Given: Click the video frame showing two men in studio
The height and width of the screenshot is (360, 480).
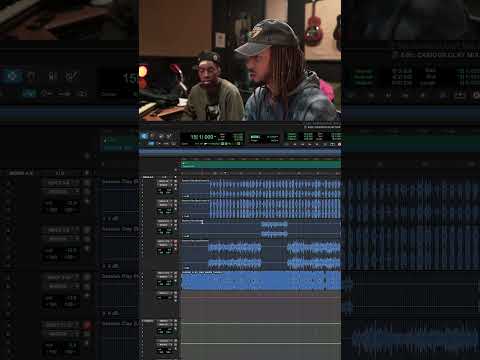Looking at the screenshot, I should (240, 60).
